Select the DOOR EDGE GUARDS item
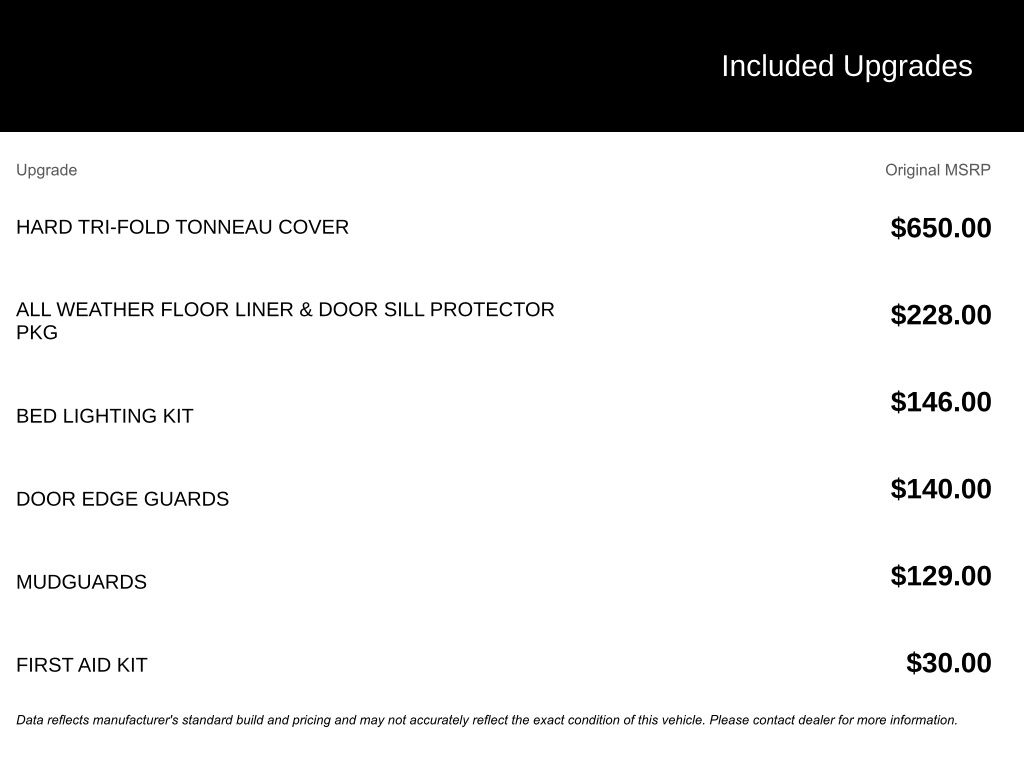 coord(122,498)
